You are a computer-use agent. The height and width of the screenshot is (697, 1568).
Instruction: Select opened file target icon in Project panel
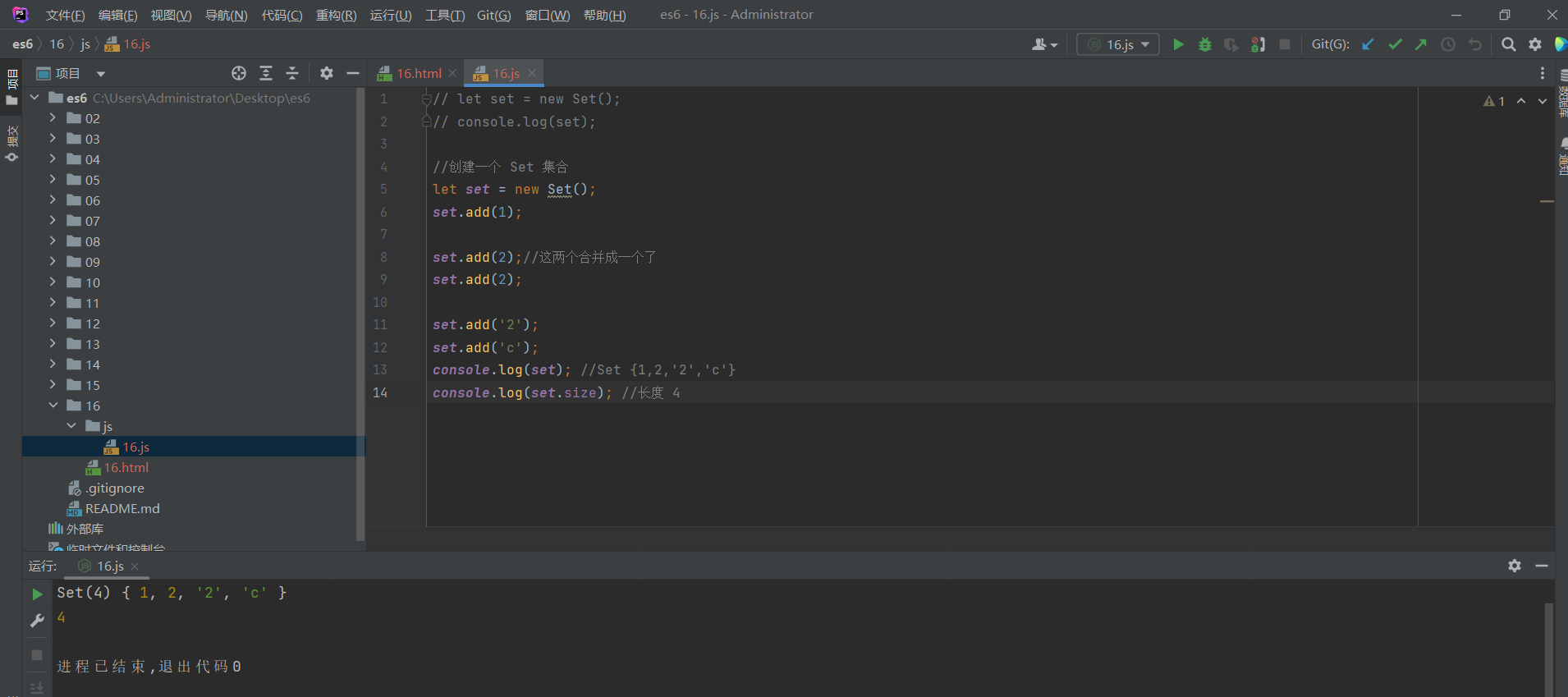click(x=239, y=73)
